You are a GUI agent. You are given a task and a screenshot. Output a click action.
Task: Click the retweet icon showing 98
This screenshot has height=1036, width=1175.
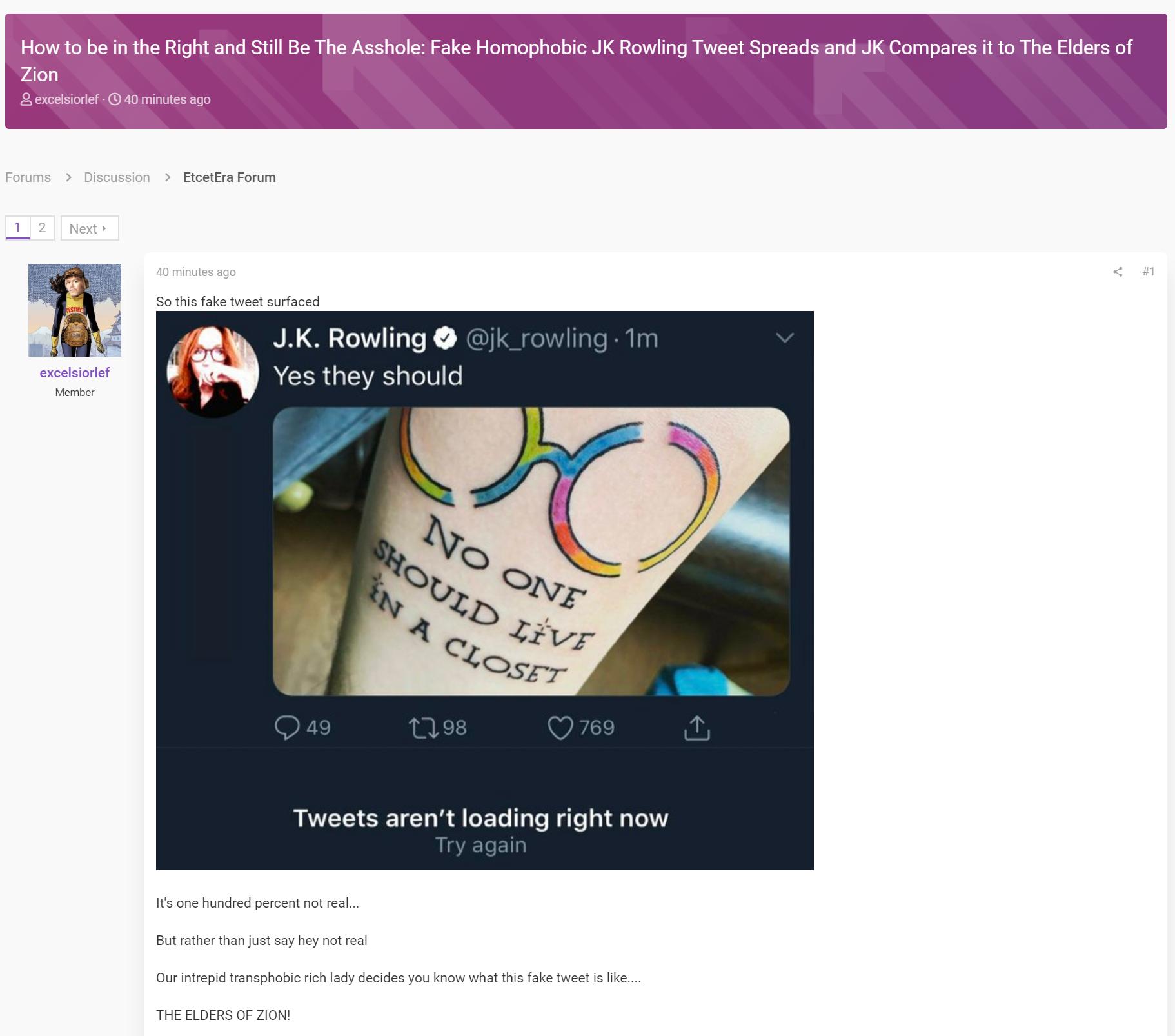[x=424, y=728]
